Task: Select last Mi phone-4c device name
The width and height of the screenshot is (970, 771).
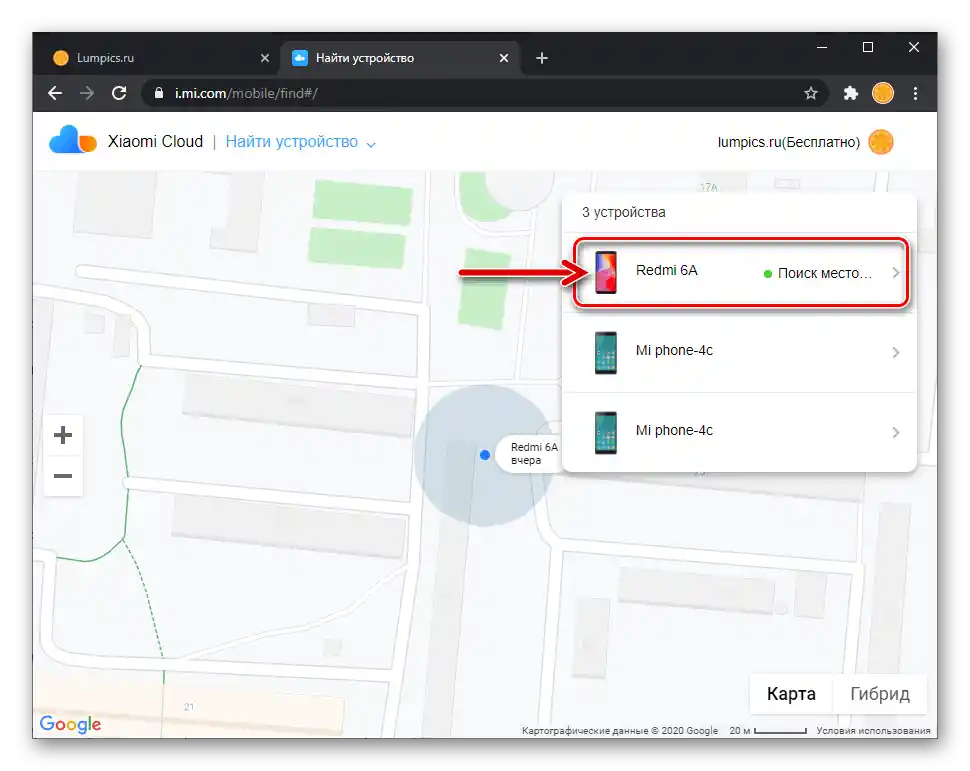Action: pyautogui.click(x=674, y=430)
